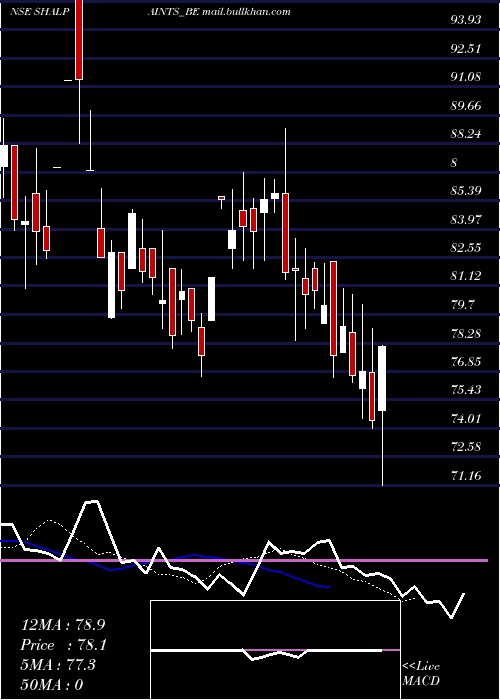
Task: Select the 89.66 price axis label
Action: click(x=466, y=105)
